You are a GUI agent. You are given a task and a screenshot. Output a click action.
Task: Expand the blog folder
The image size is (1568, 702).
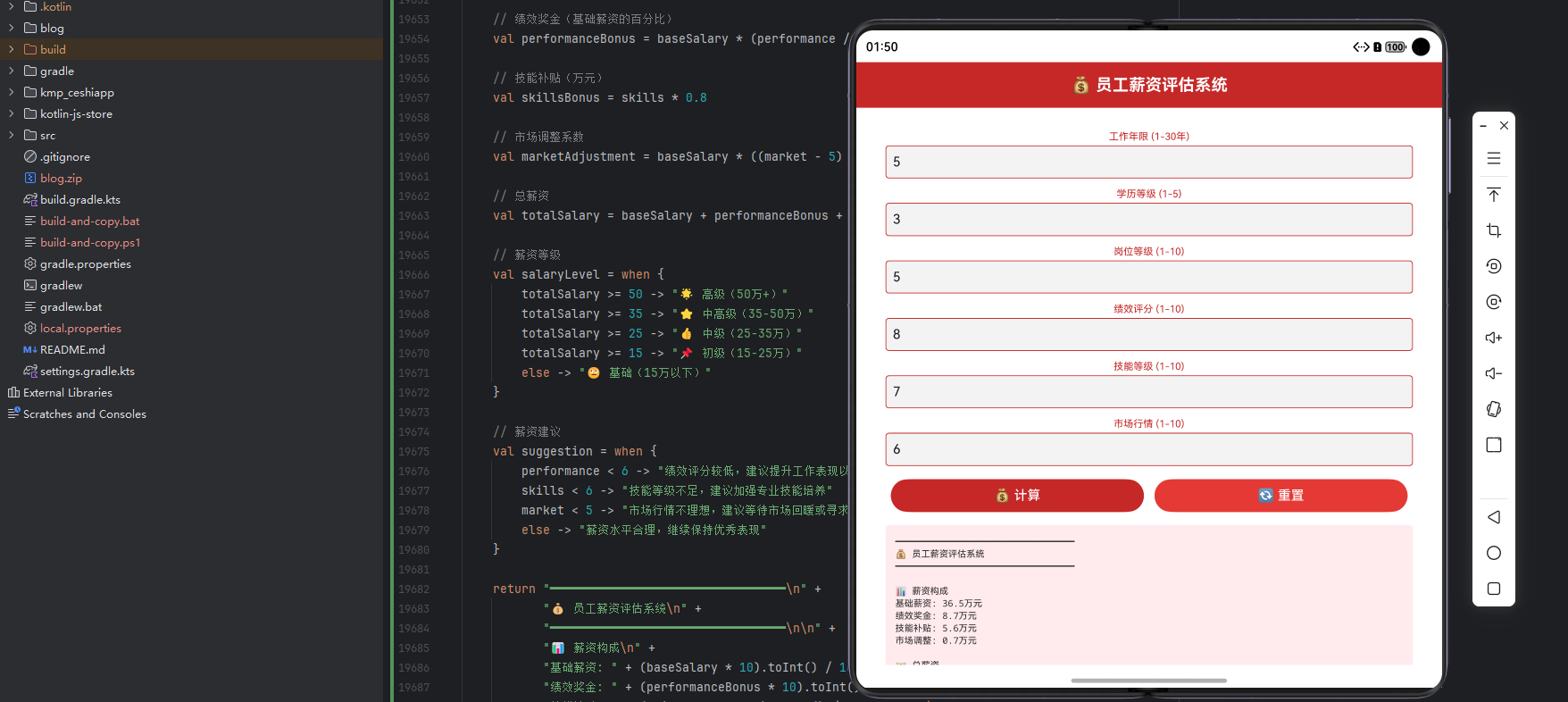click(x=11, y=28)
